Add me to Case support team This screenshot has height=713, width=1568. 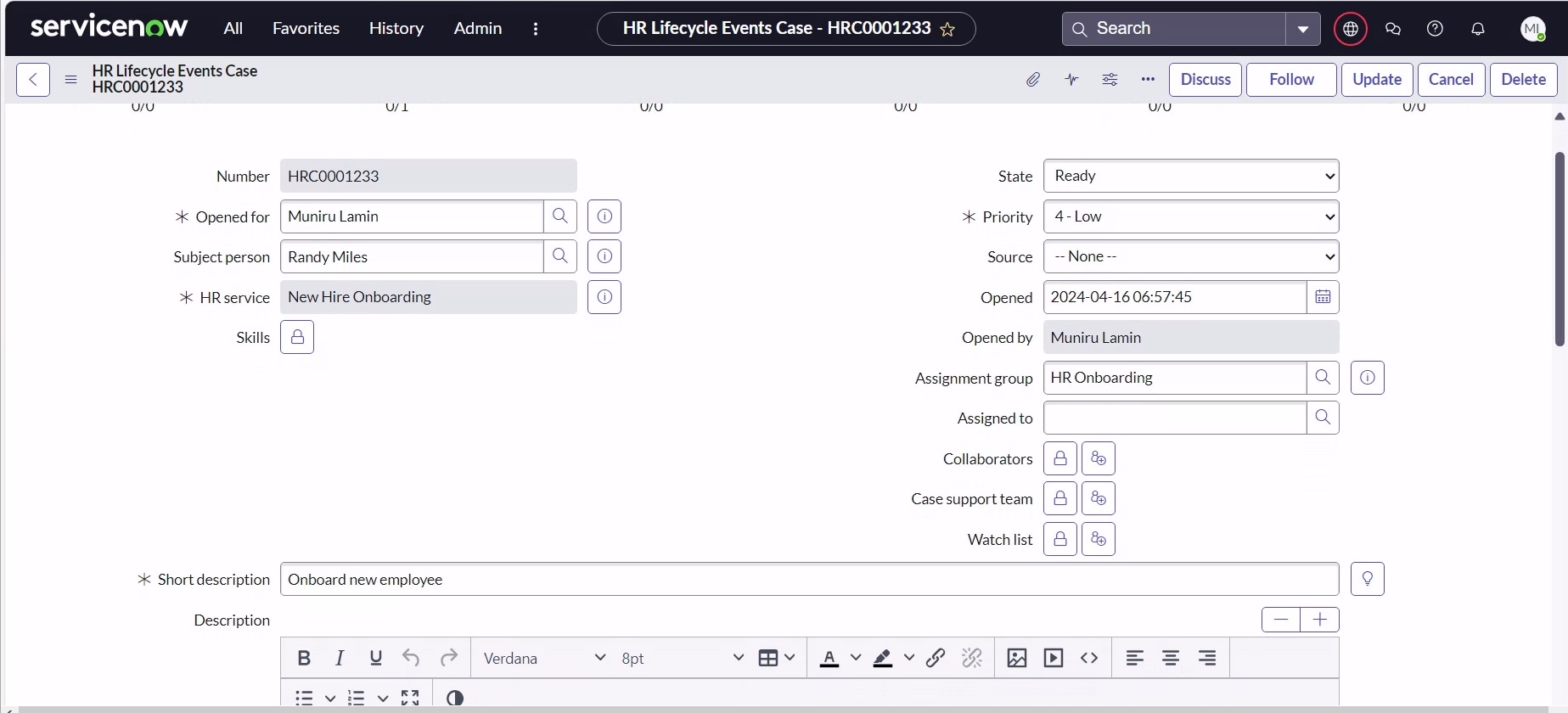tap(1099, 498)
